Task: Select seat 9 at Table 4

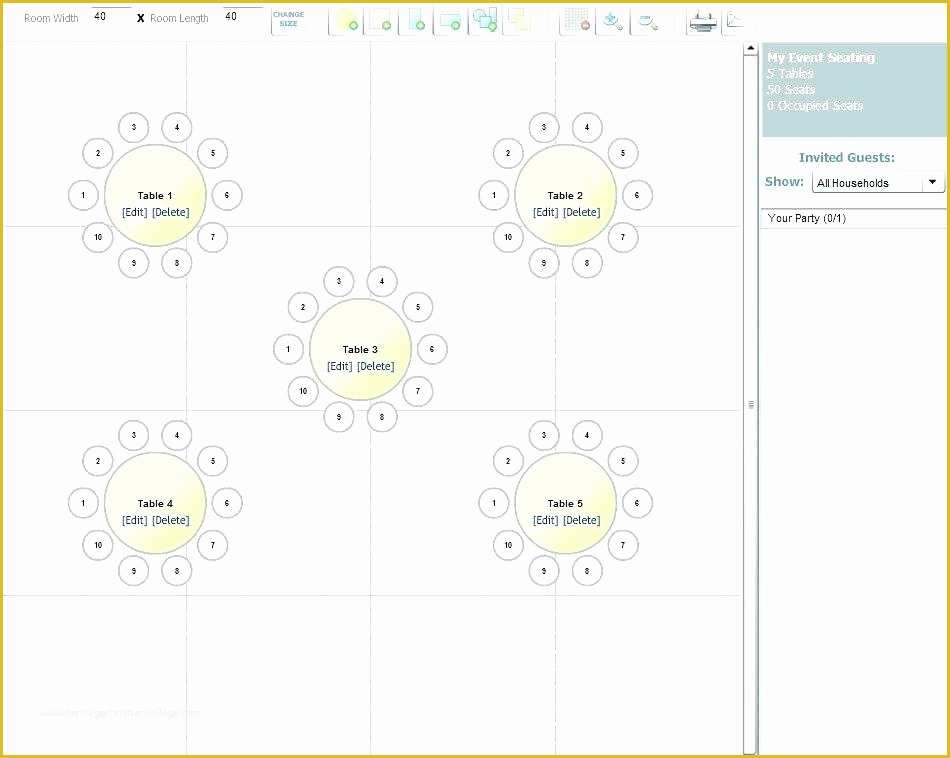Action: click(134, 571)
